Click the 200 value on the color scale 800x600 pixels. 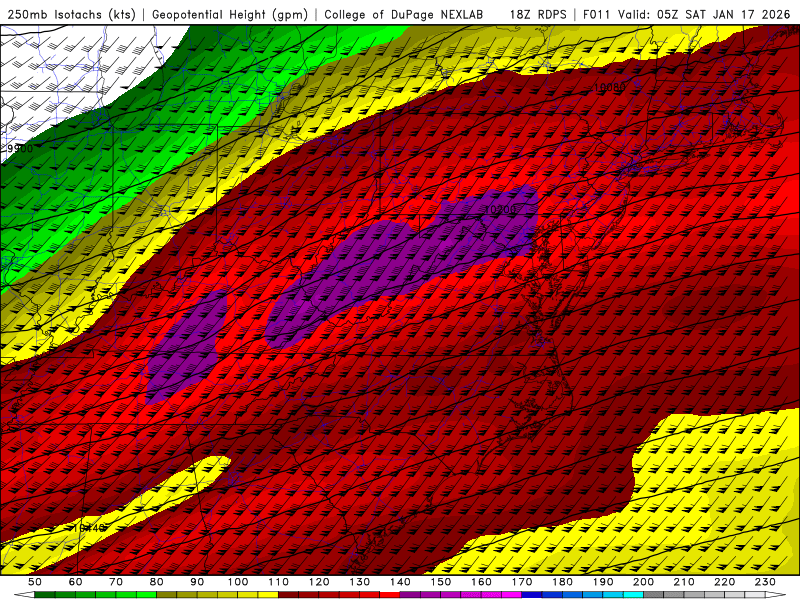click(644, 582)
